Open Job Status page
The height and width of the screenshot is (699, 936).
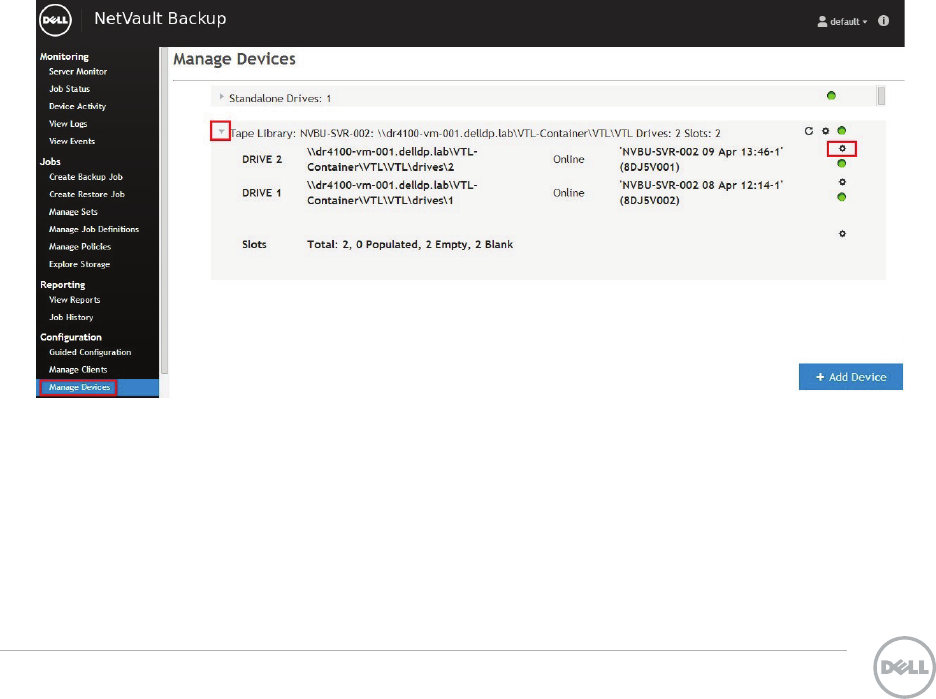(69, 88)
